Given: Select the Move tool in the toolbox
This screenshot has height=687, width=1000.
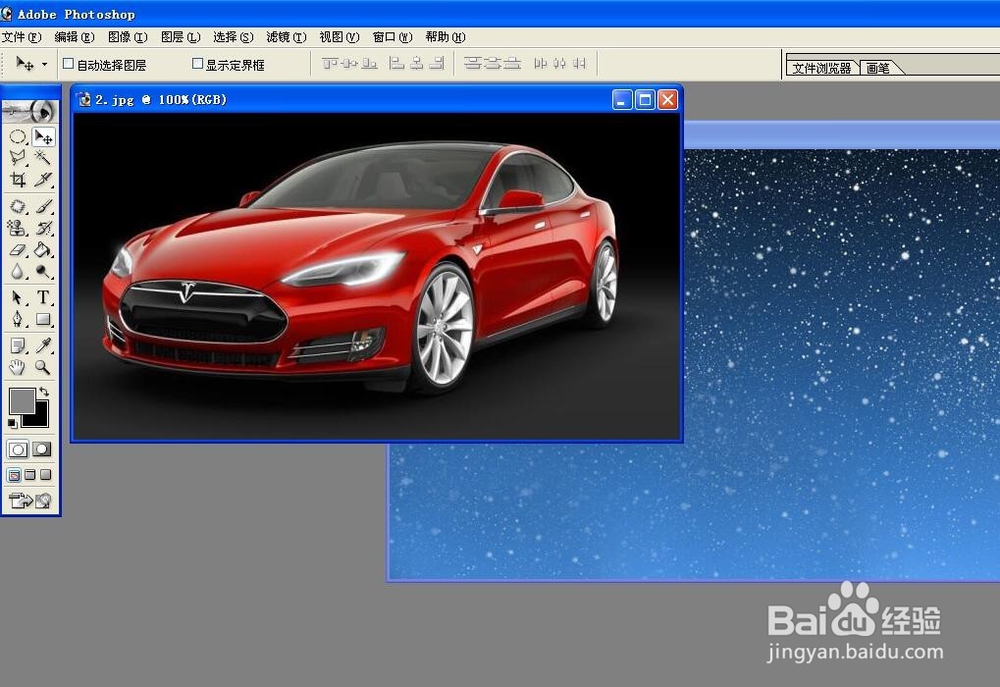Looking at the screenshot, I should 43,137.
